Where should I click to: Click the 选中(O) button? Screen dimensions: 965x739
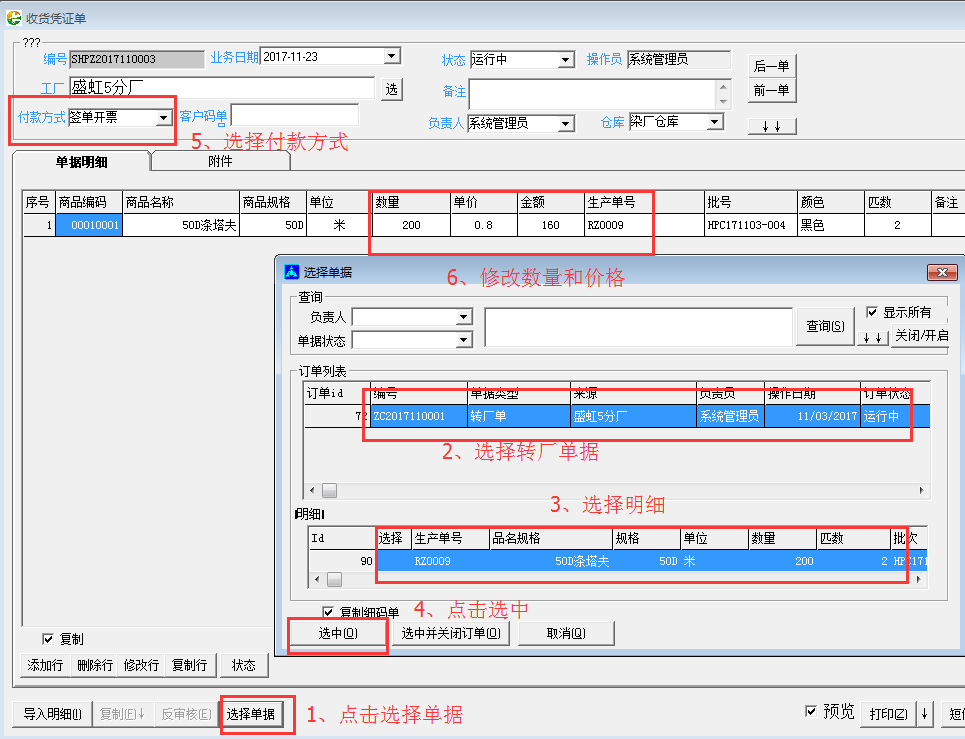point(338,633)
